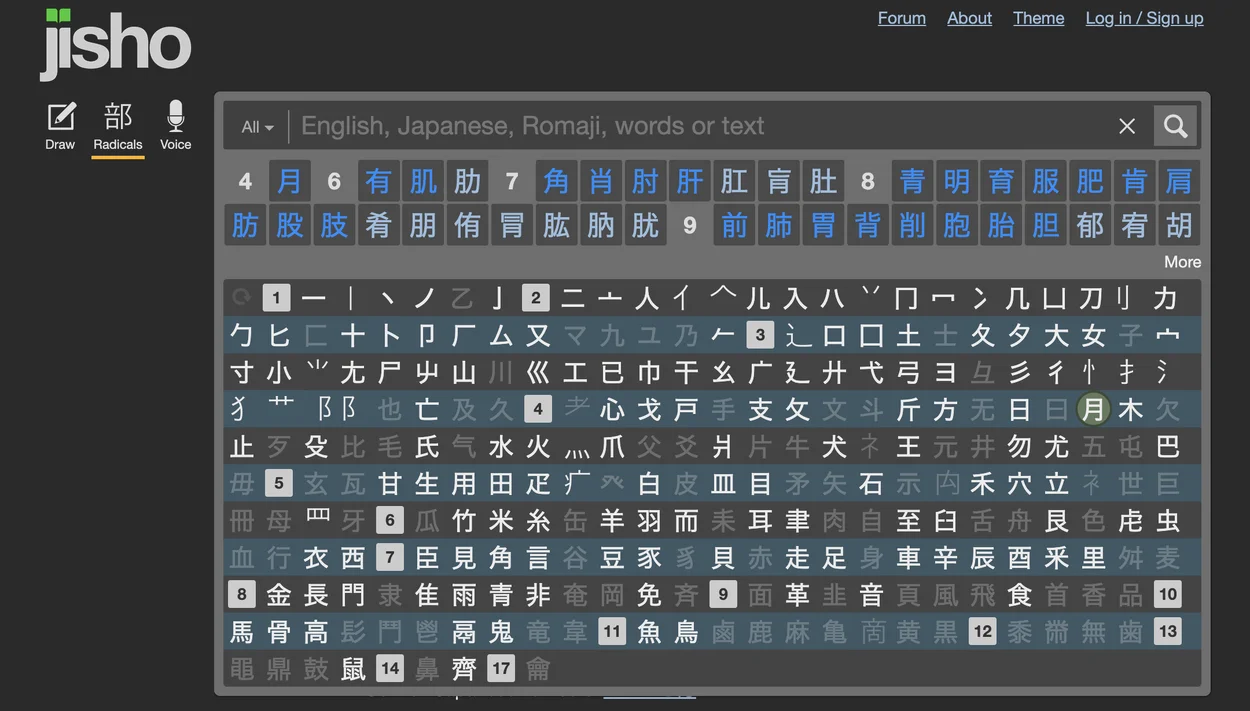Toggle the 魚 radical
Screen dimensions: 1250x711
point(649,631)
